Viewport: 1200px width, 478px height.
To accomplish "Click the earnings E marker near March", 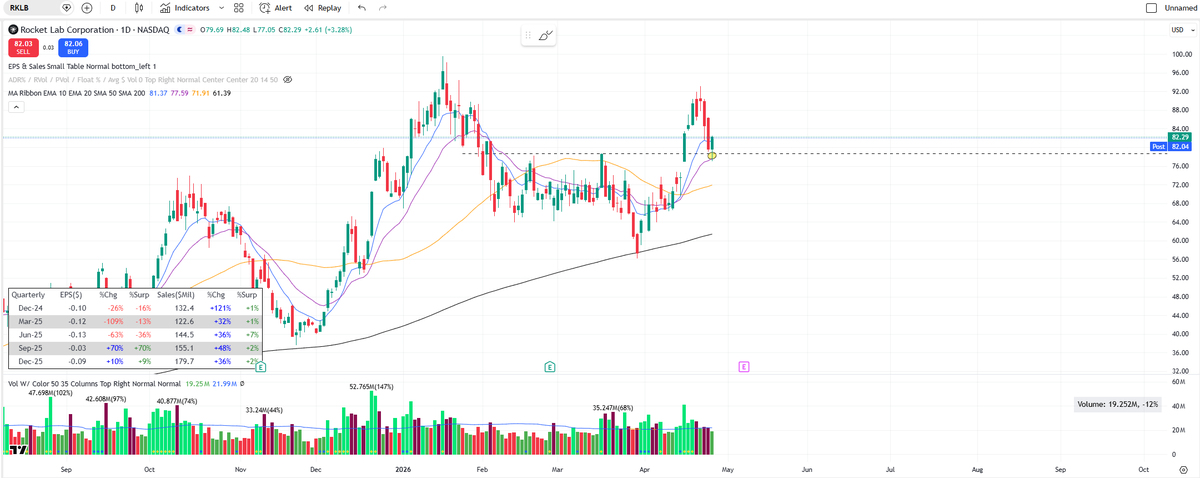I will click(549, 367).
